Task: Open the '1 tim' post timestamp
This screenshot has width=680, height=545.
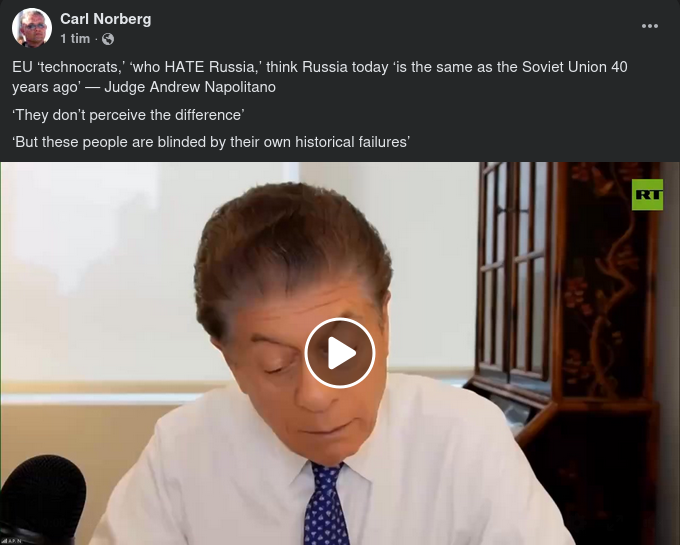Action: 75,39
